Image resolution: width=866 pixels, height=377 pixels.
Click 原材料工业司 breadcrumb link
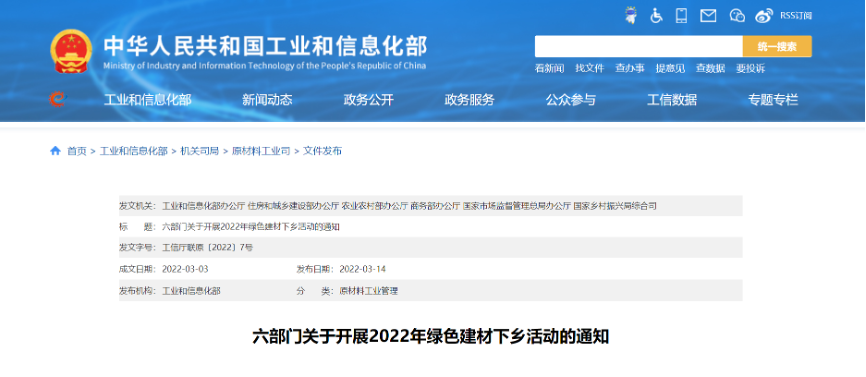coord(261,151)
